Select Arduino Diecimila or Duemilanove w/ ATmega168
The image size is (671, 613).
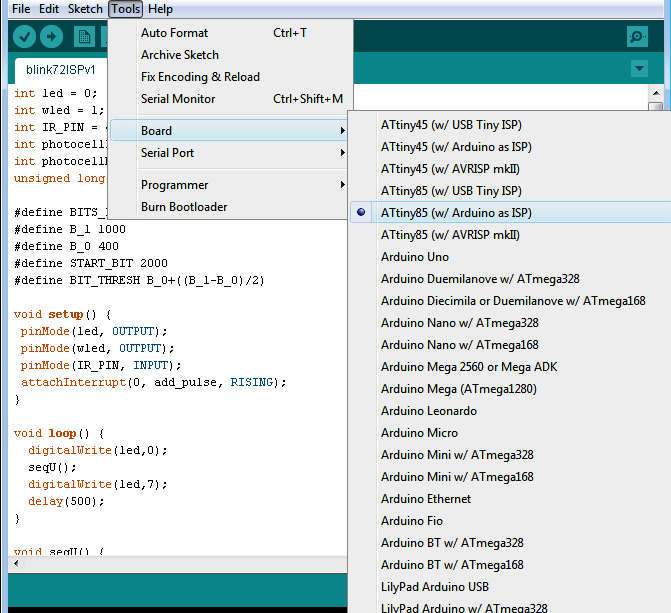[511, 301]
